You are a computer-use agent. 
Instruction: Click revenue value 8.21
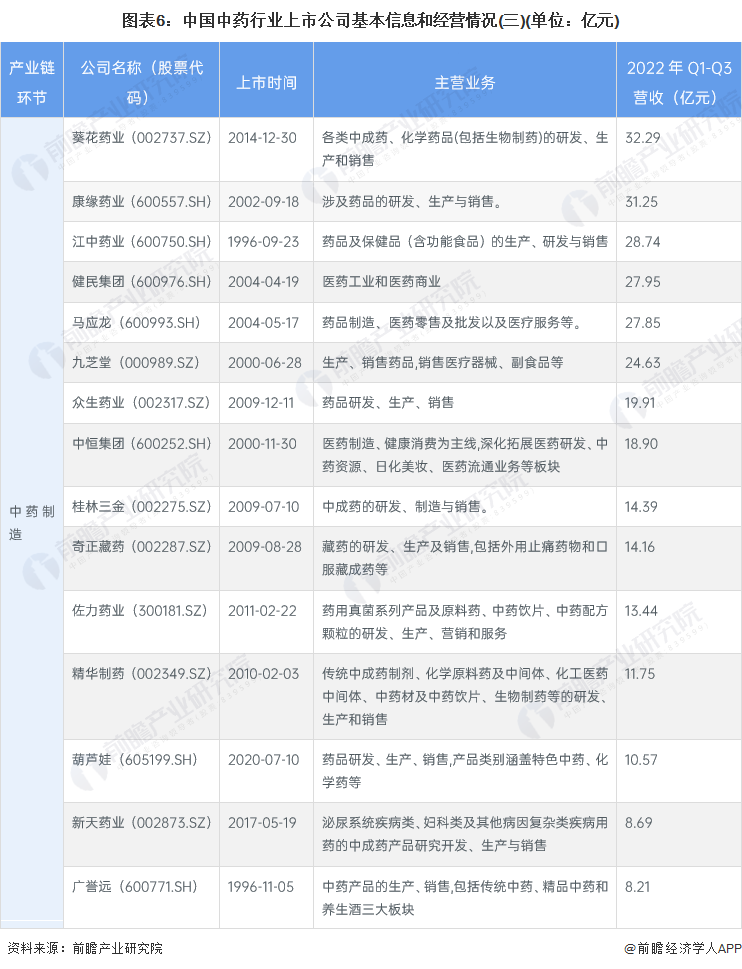coord(637,887)
